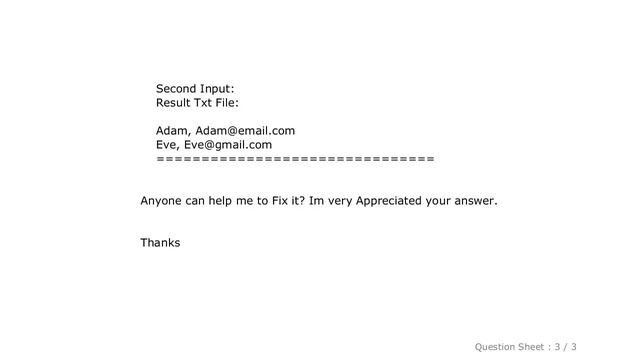Click the 'Anyone can help me' sentence
This screenshot has height=360, width=640.
pos(319,201)
